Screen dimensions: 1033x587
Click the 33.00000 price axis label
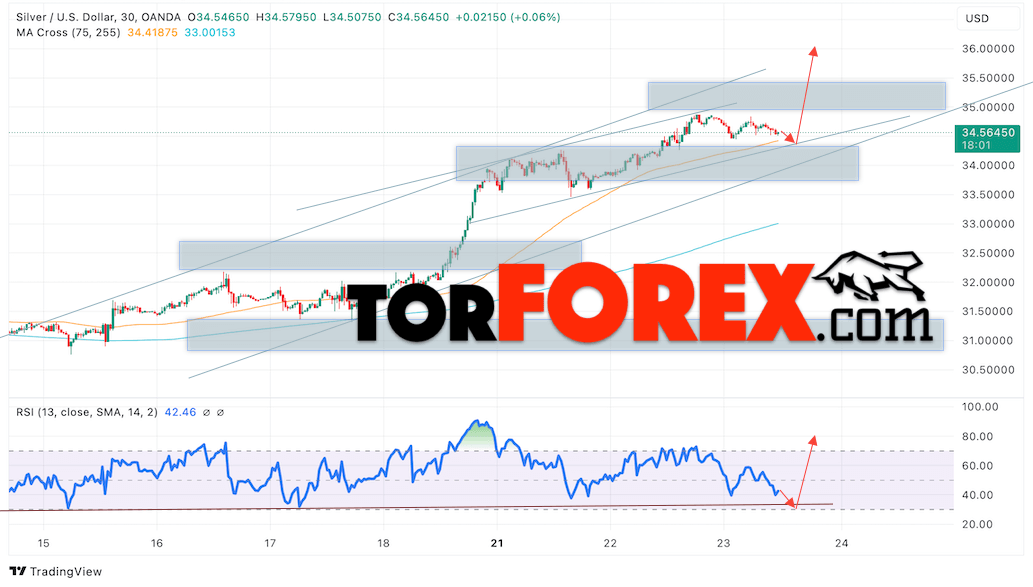point(988,224)
